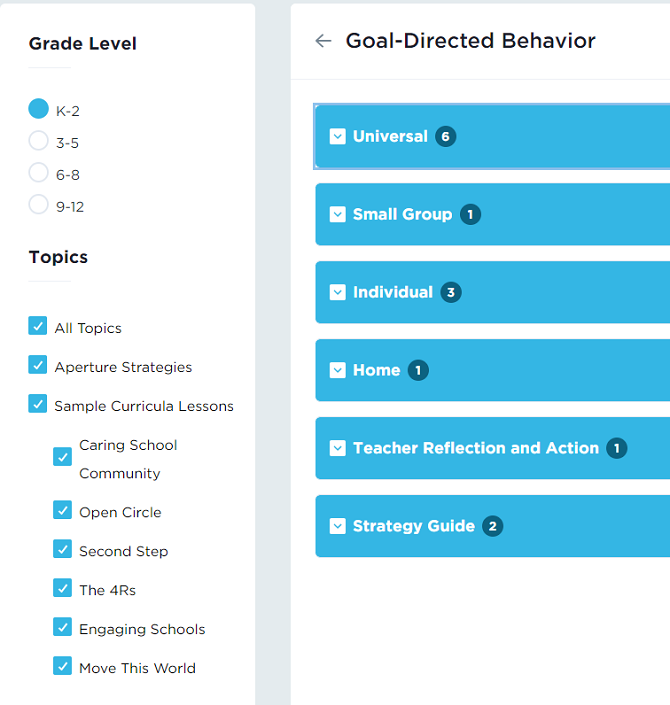Uncheck the All Topics checkbox
Screen dimensions: 670x705
pos(38,326)
